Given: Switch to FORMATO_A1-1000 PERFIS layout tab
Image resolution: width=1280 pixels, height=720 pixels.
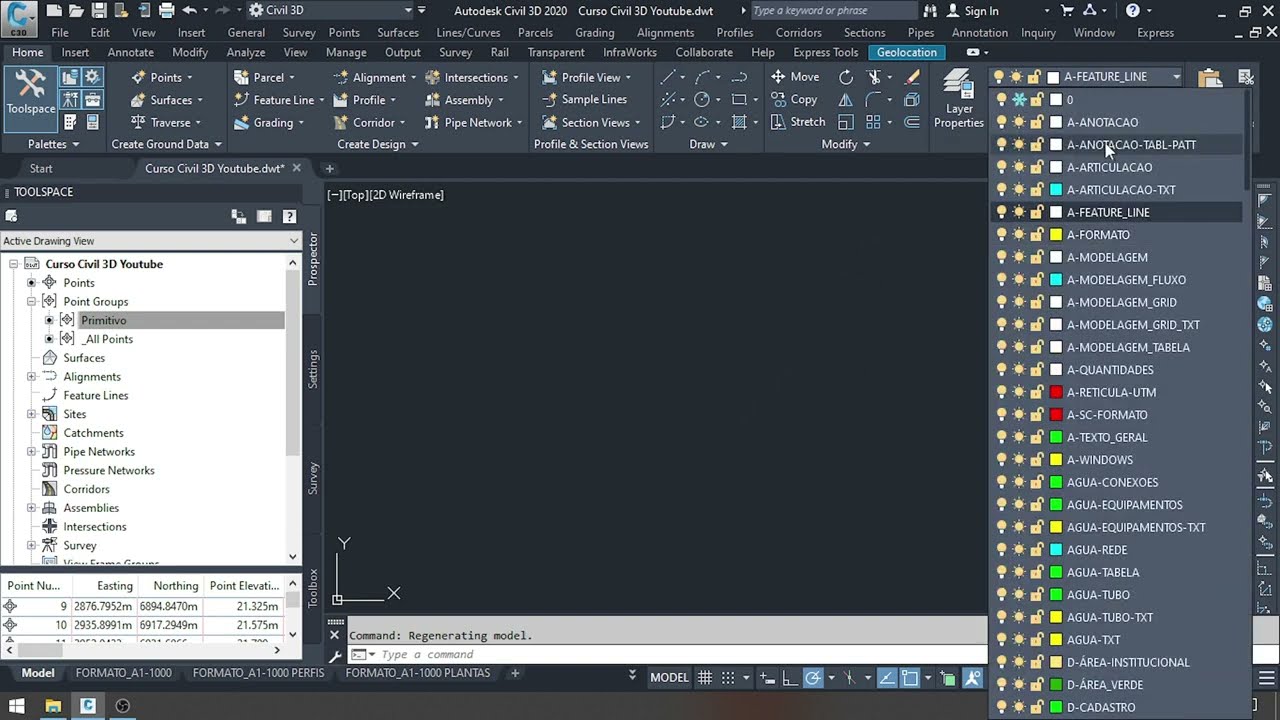Looking at the screenshot, I should tap(258, 673).
